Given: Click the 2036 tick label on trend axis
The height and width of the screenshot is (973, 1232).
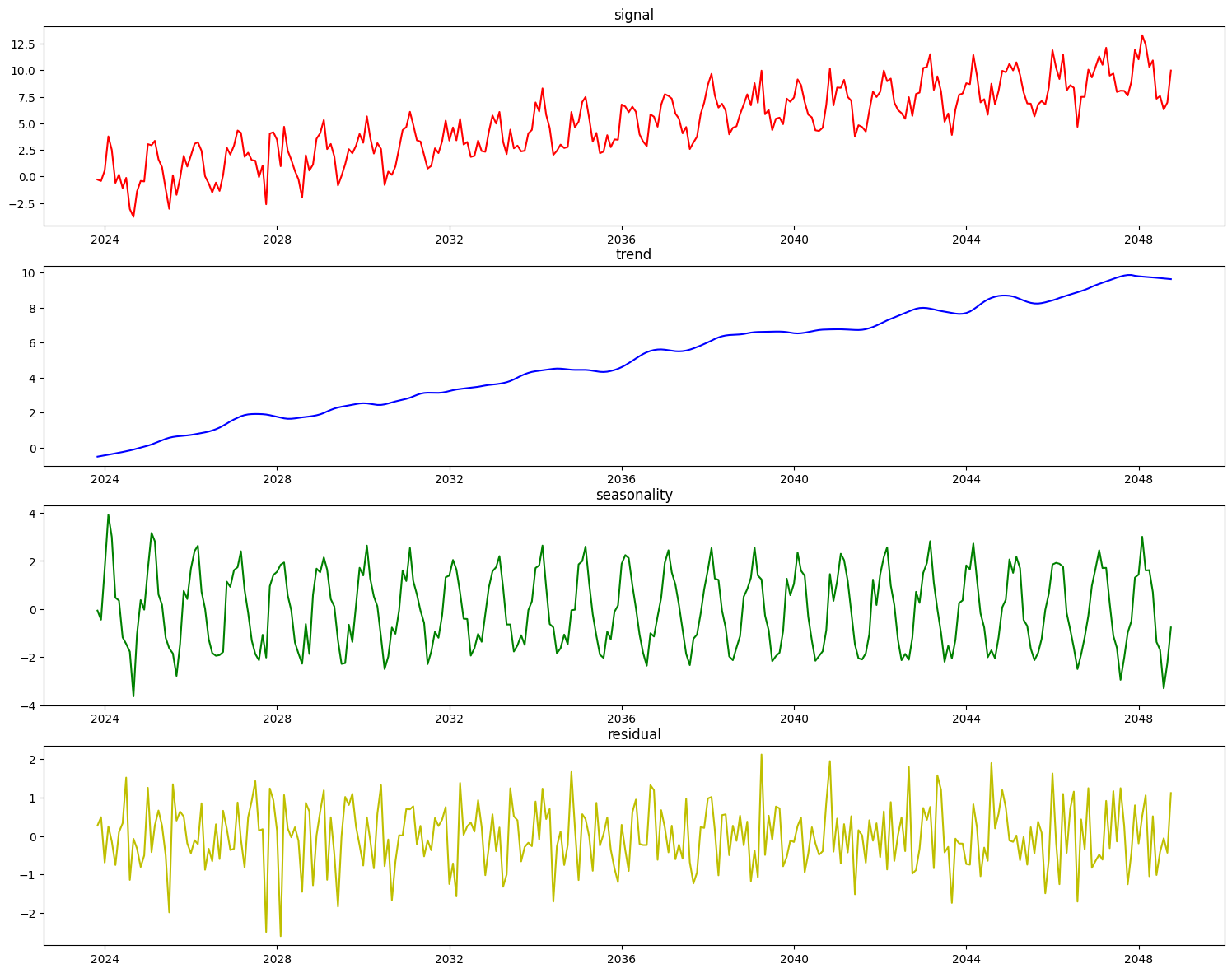Looking at the screenshot, I should (x=623, y=477).
